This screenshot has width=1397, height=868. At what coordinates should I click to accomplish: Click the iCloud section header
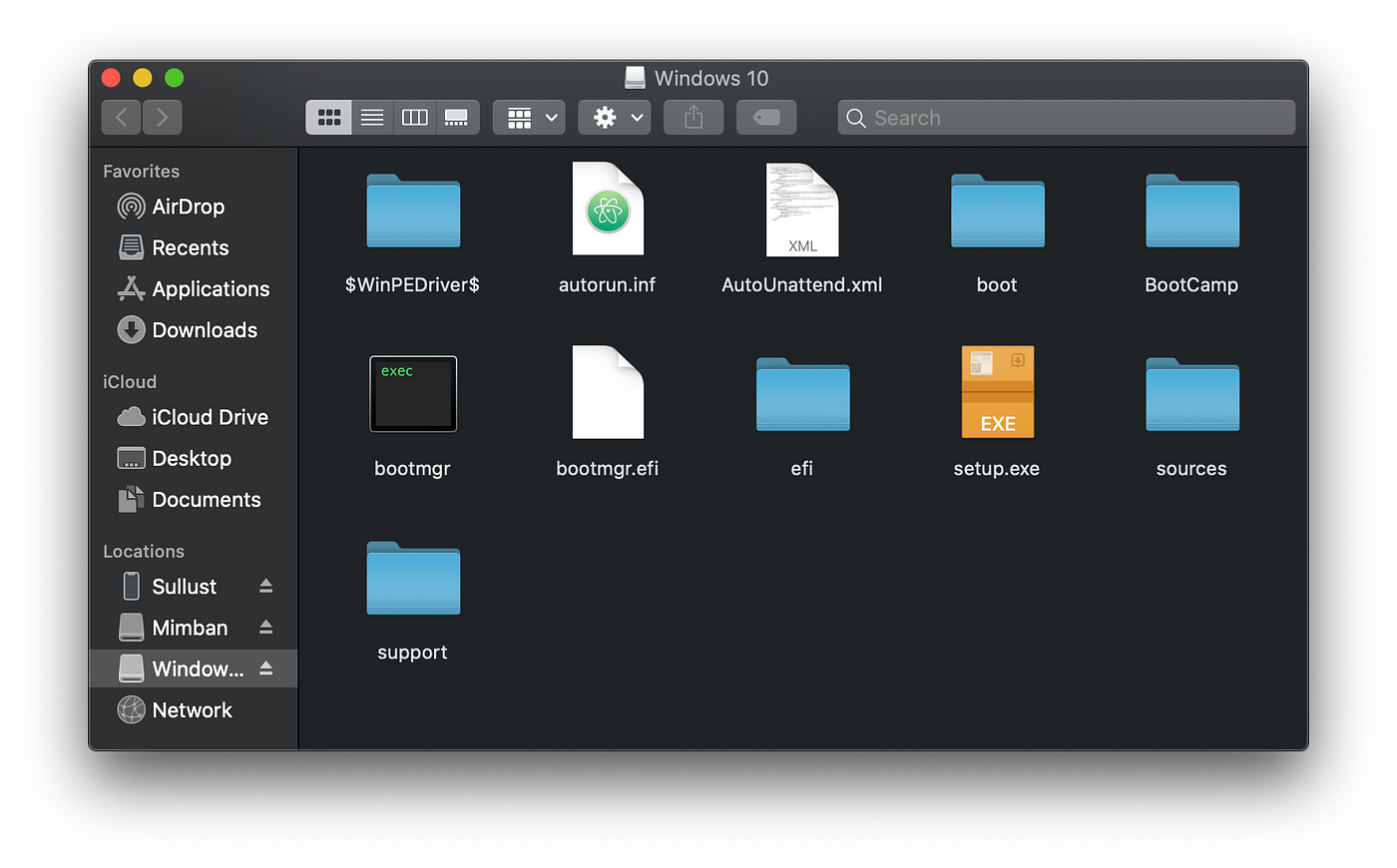click(x=130, y=382)
